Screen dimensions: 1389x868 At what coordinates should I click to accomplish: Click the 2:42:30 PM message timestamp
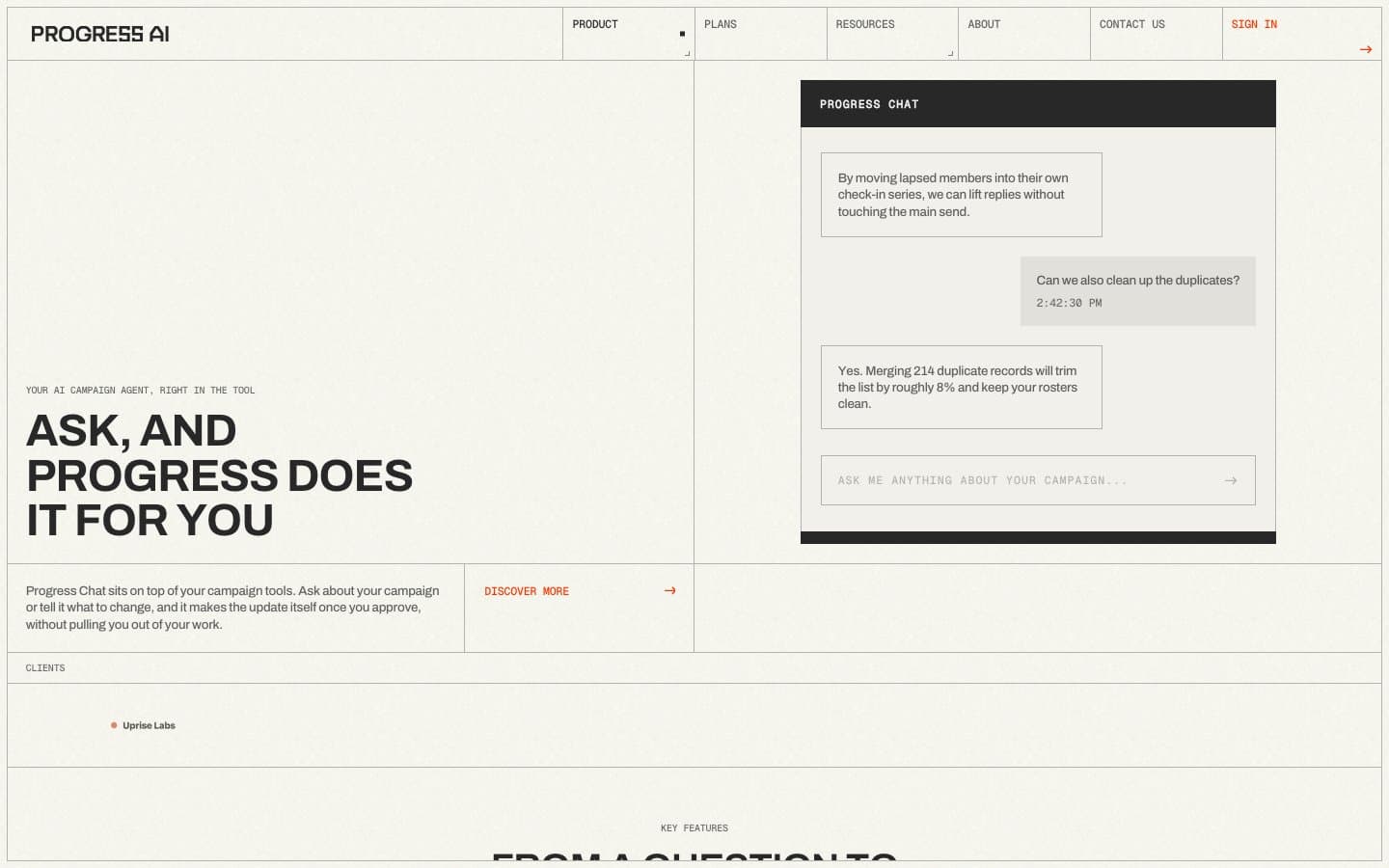tap(1069, 303)
